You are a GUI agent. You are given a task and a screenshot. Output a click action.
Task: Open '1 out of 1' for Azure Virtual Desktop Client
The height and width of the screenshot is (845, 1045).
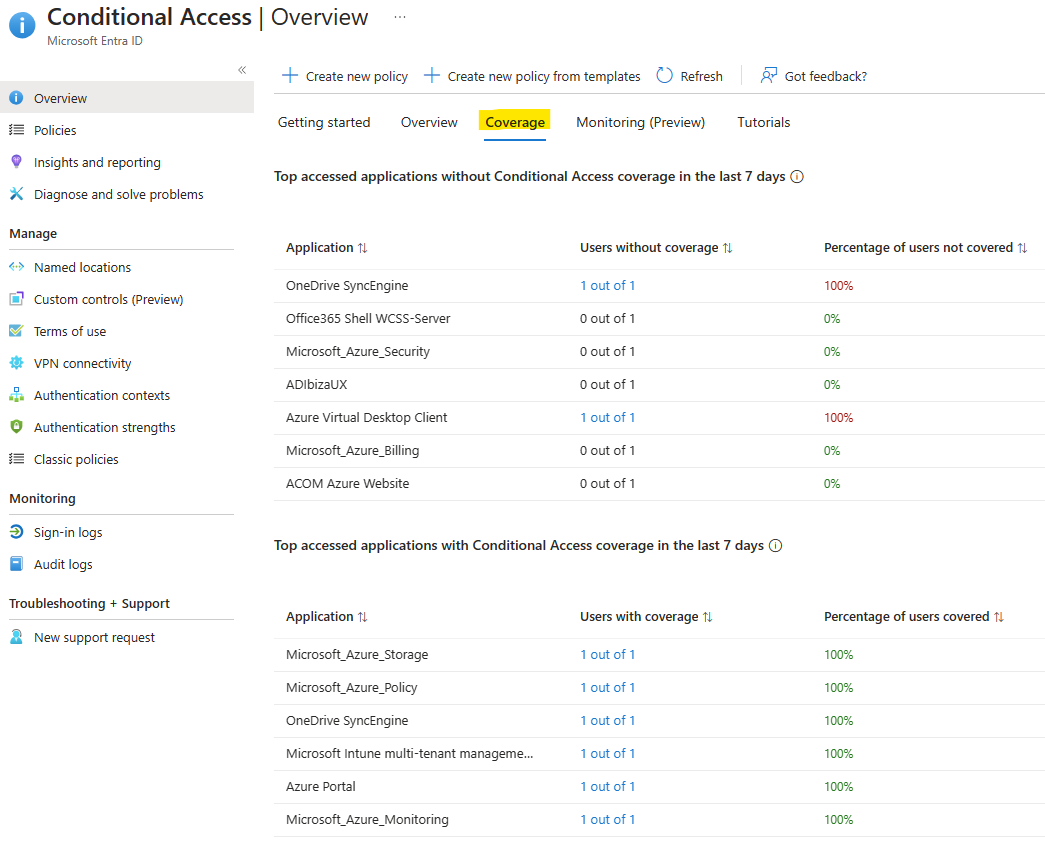607,418
